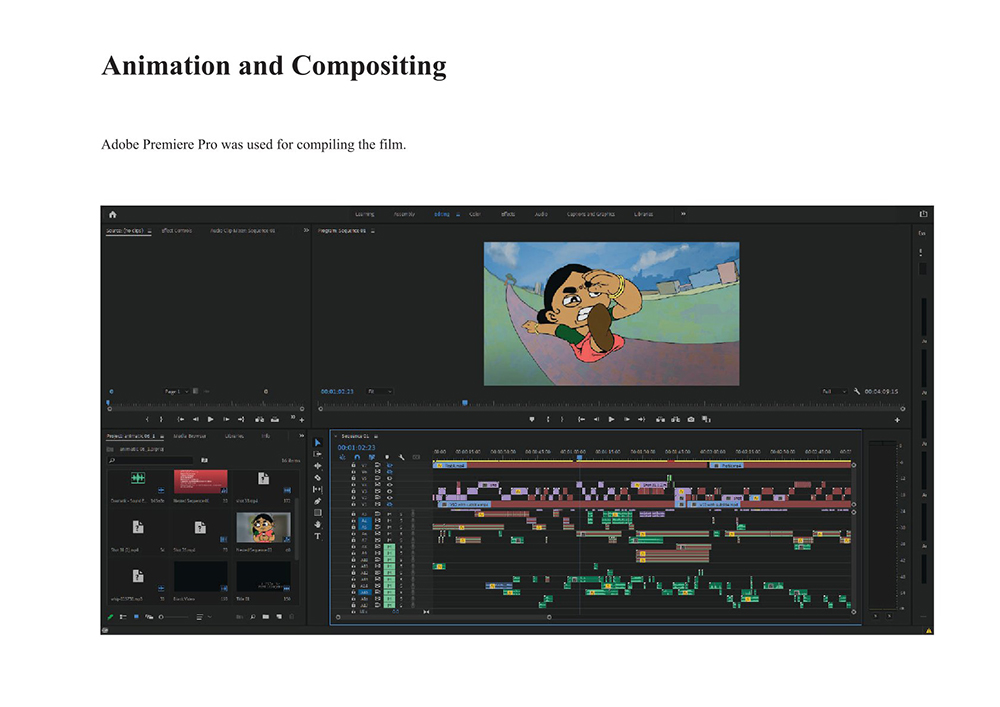Image resolution: width=1000 pixels, height=707 pixels.
Task: Click Lift button in Program Monitor
Action: pyautogui.click(x=660, y=419)
